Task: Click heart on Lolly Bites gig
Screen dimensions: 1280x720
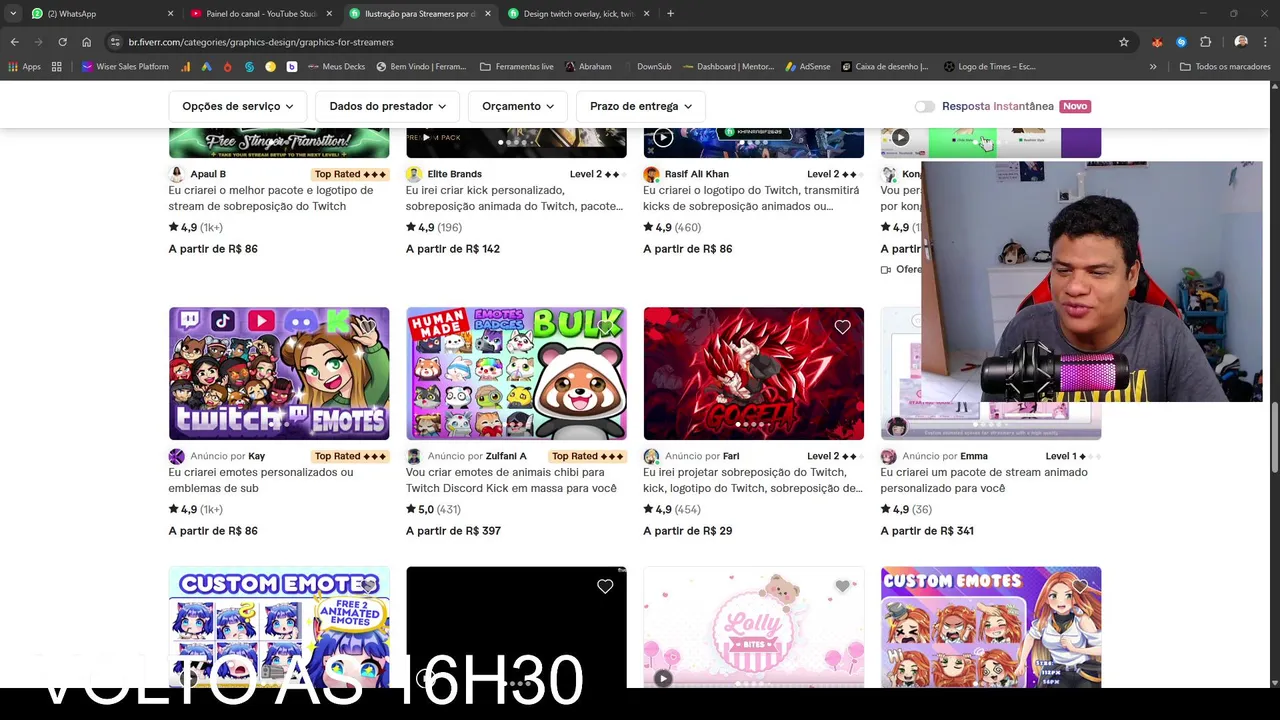Action: point(842,587)
